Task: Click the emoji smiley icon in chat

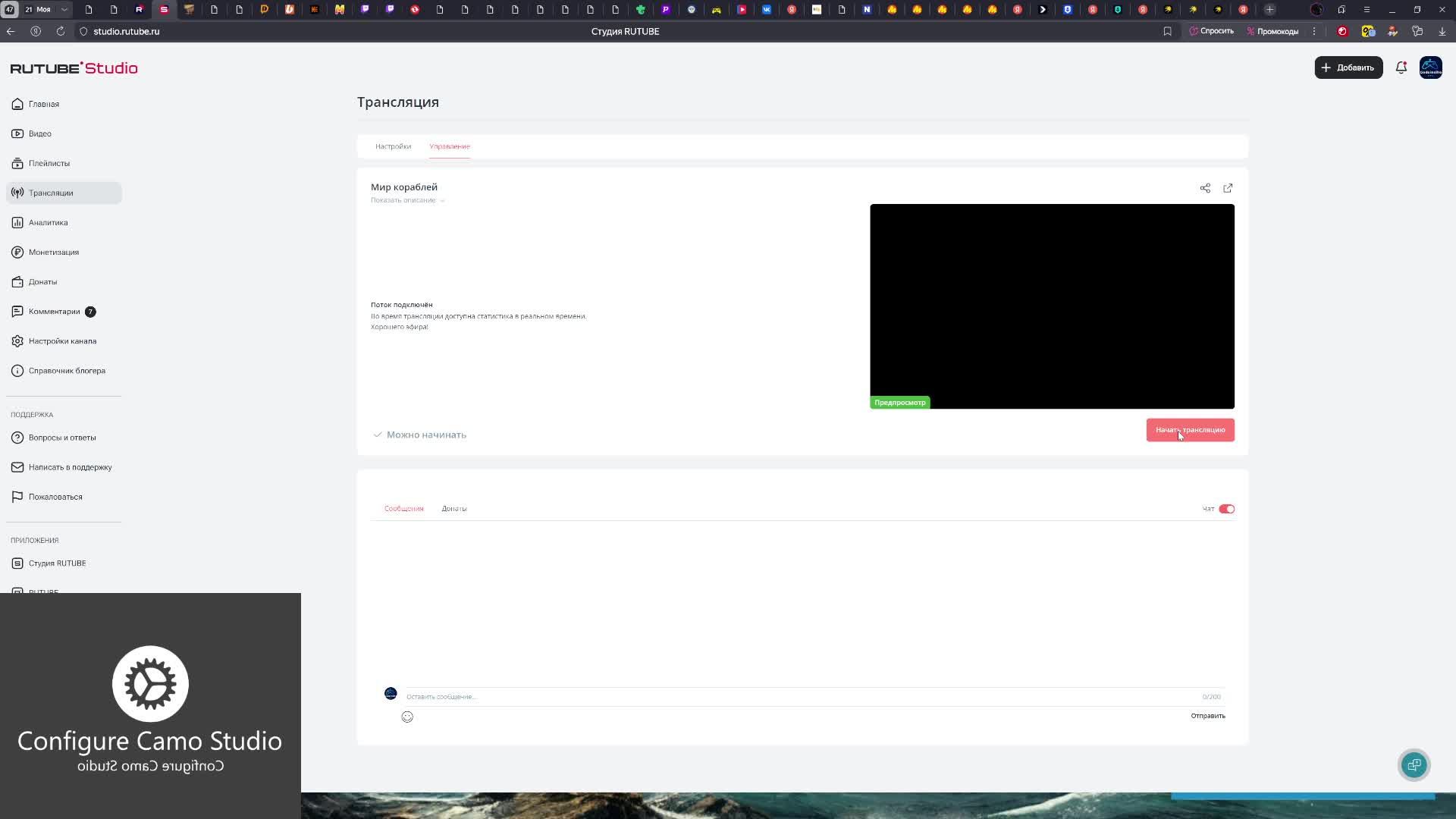Action: click(x=407, y=717)
